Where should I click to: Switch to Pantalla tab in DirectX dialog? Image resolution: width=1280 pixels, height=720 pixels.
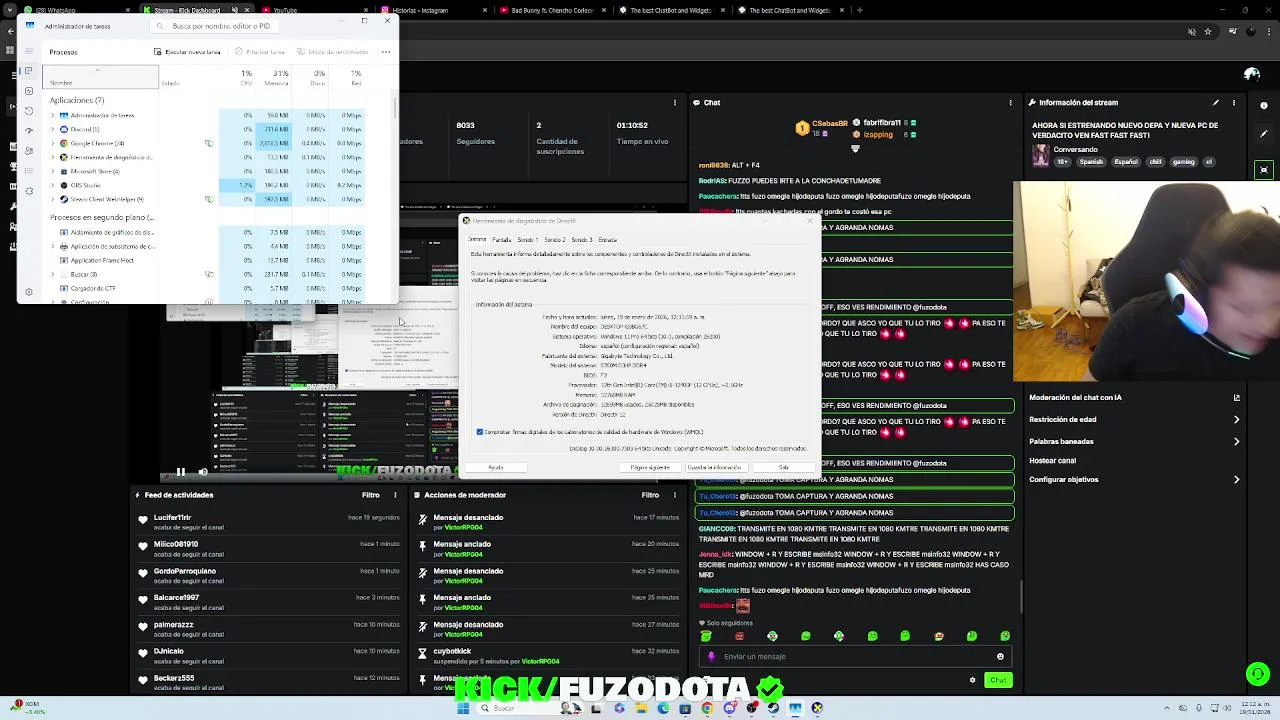[502, 240]
